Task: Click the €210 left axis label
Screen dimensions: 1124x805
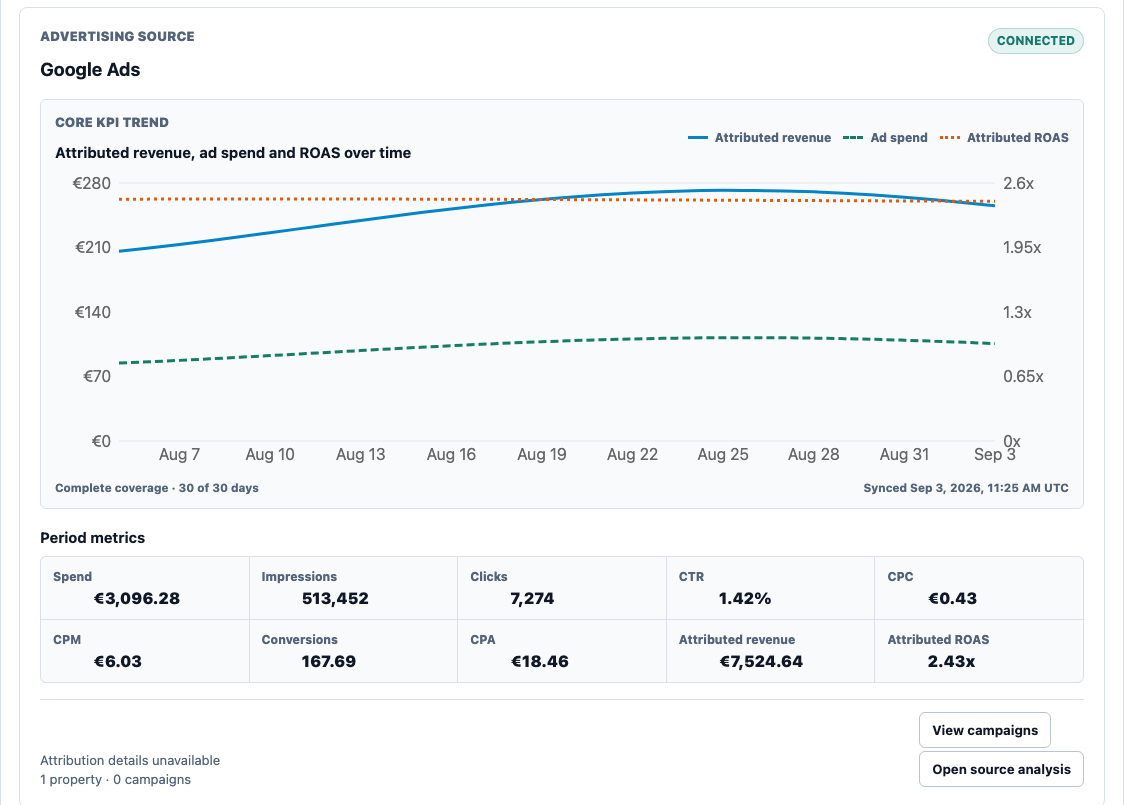Action: [x=93, y=247]
